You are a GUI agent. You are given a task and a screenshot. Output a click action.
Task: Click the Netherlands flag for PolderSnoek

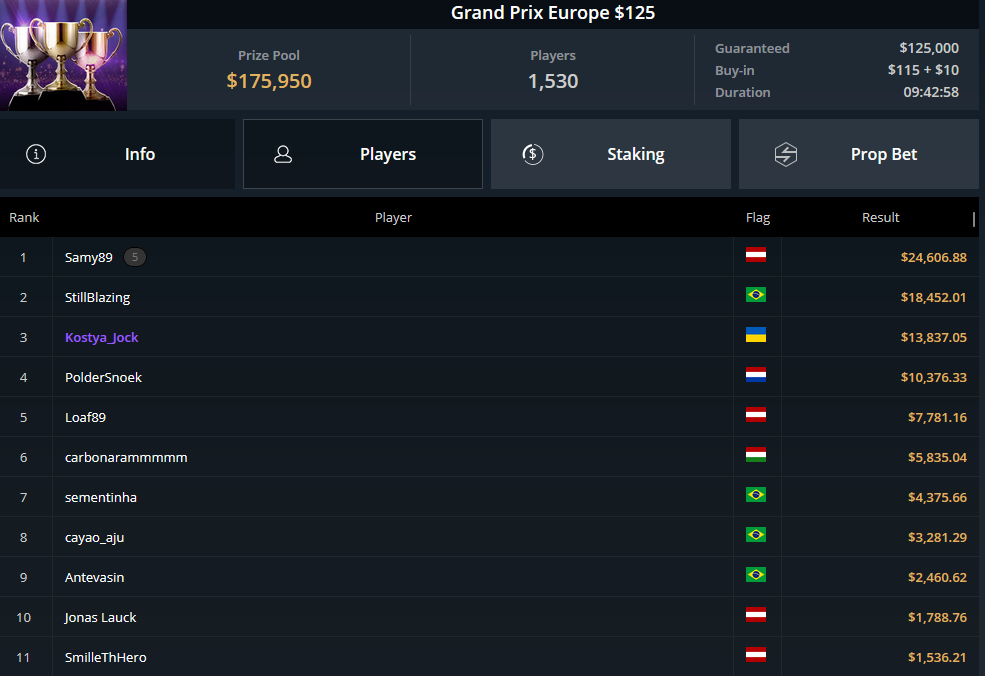(x=756, y=375)
